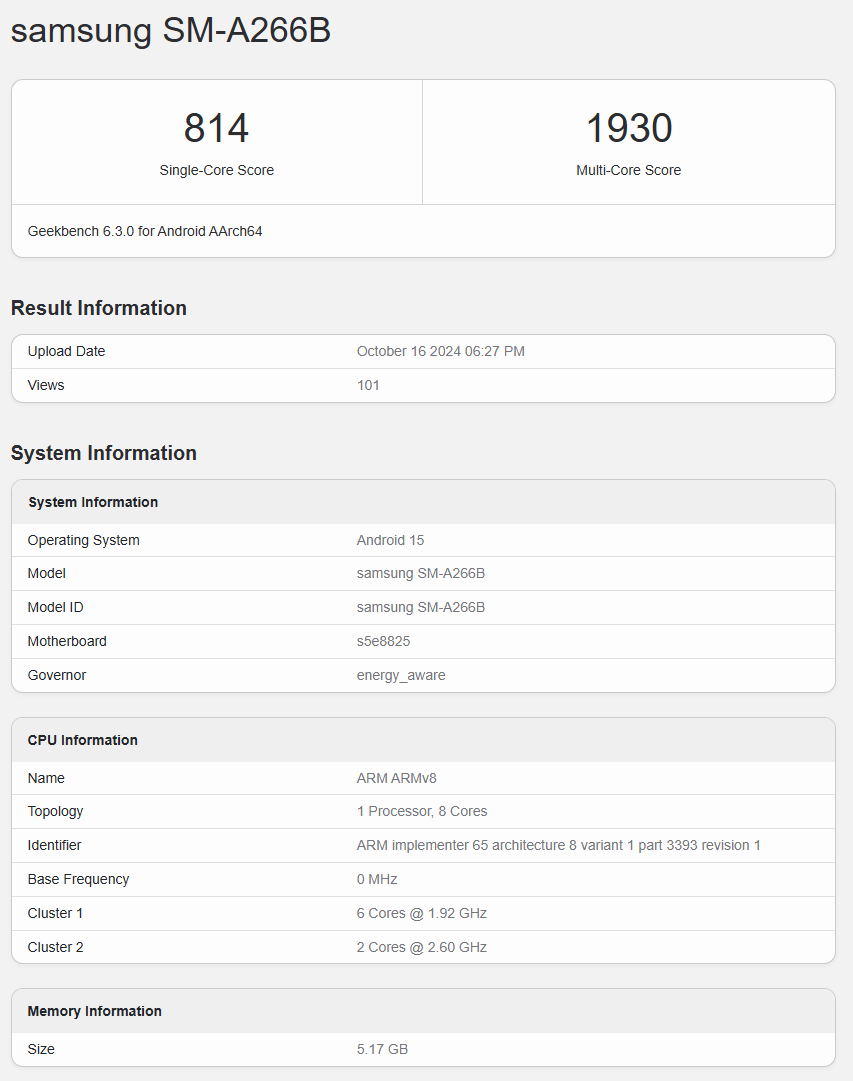The height and width of the screenshot is (1081, 853).
Task: Select the 0 MHz value
Action: click(377, 879)
